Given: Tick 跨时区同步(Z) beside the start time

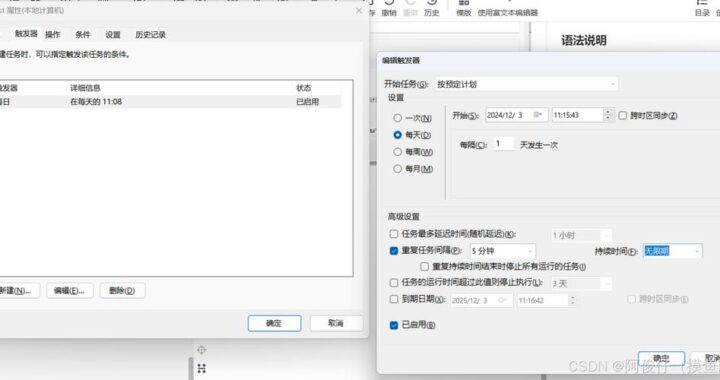Looking at the screenshot, I should point(623,116).
